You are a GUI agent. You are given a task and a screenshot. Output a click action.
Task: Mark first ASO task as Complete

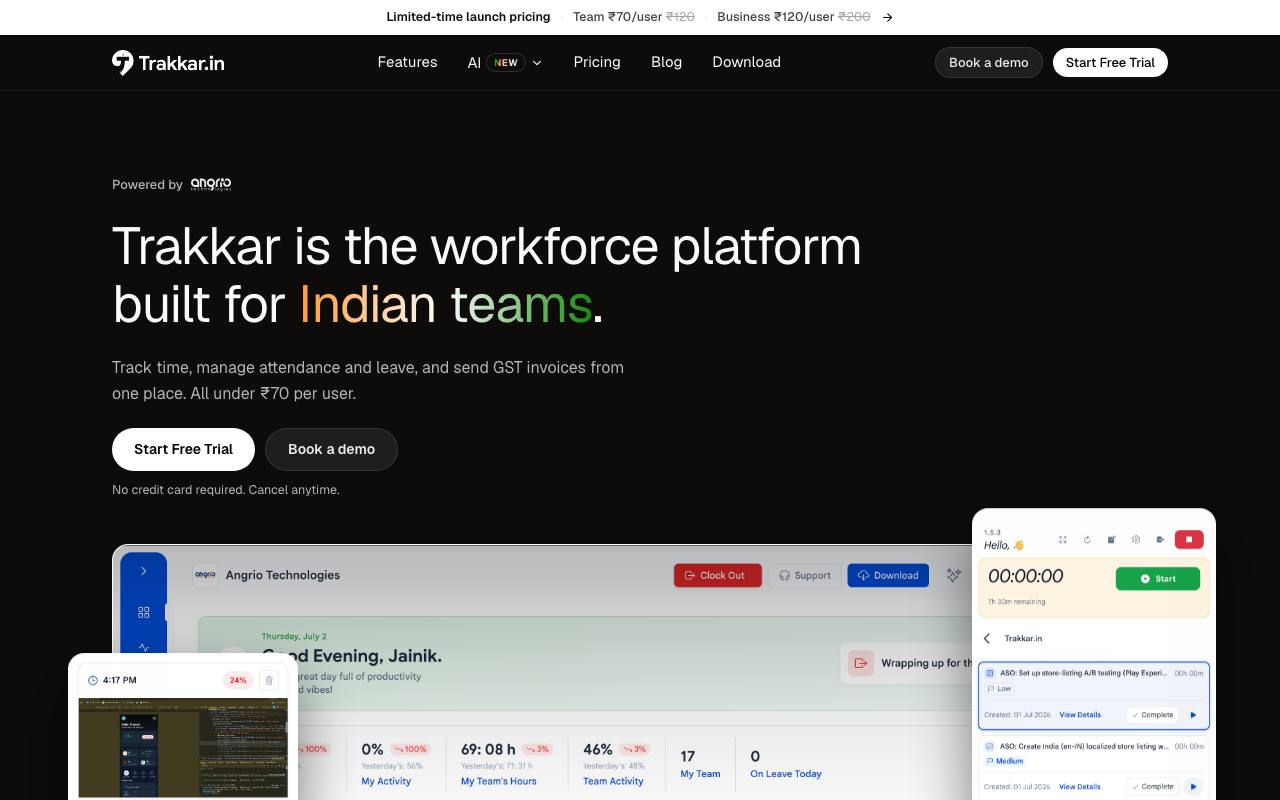click(x=1153, y=715)
